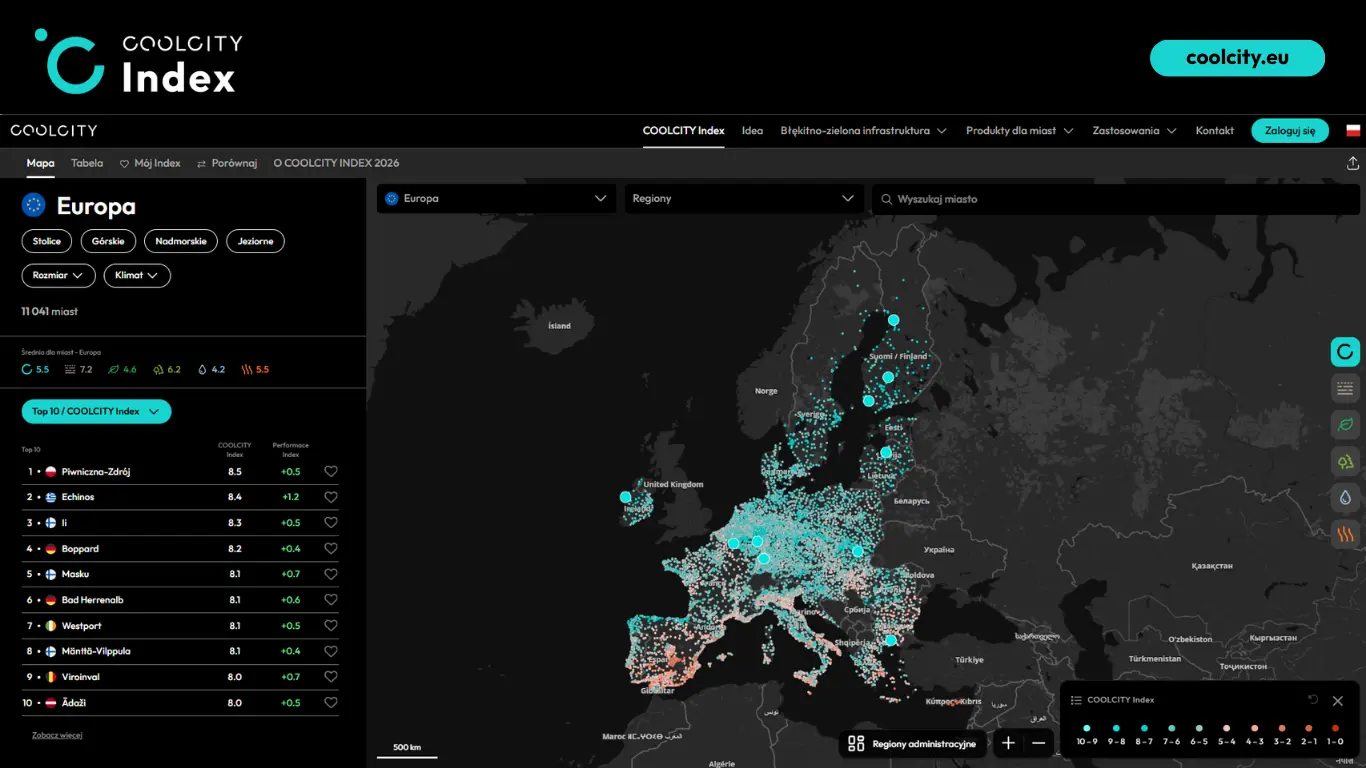The height and width of the screenshot is (768, 1366).
Task: Select the trees map layer icon
Action: tap(1345, 461)
